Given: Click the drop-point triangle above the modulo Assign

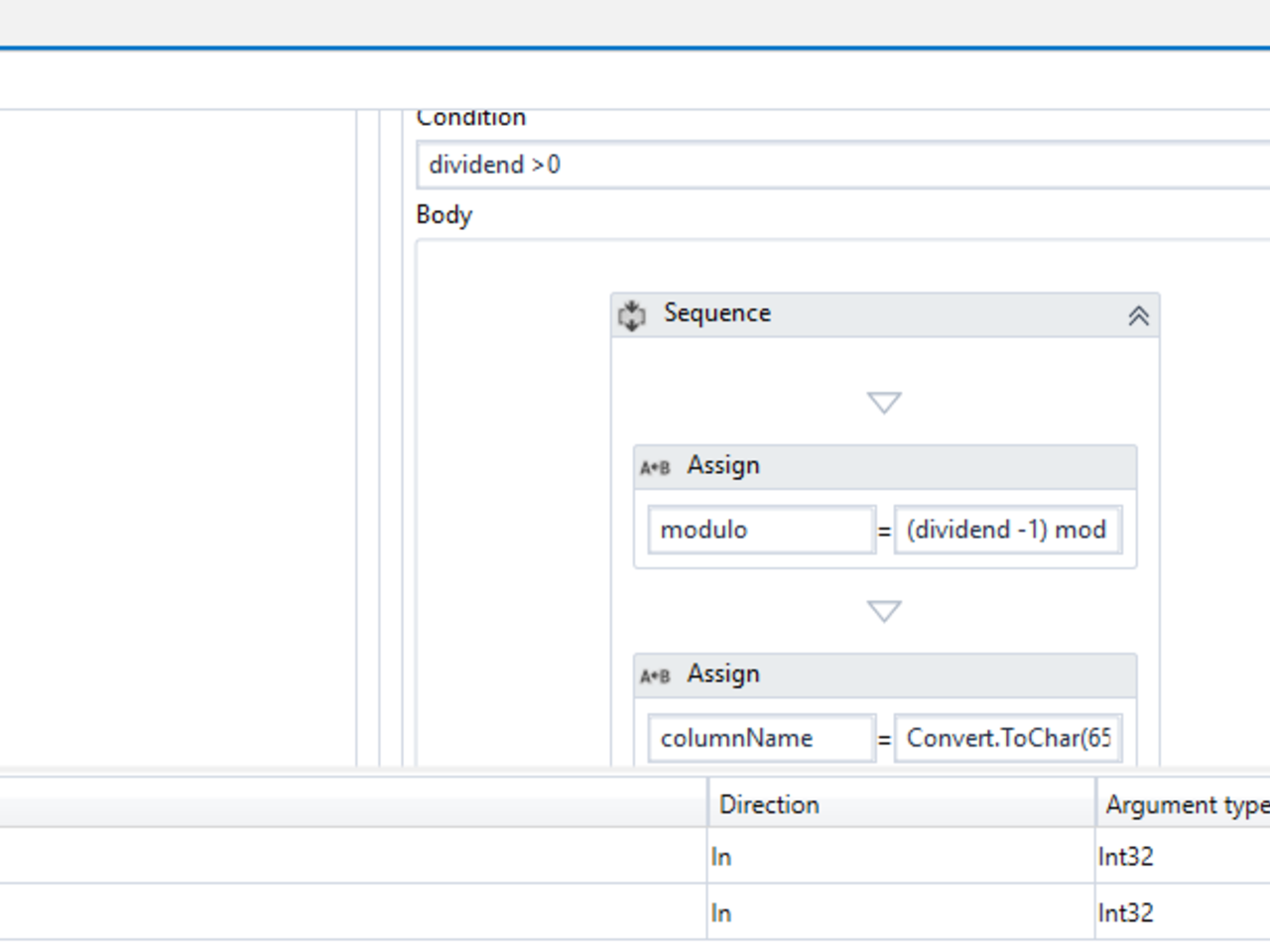Looking at the screenshot, I should (884, 403).
